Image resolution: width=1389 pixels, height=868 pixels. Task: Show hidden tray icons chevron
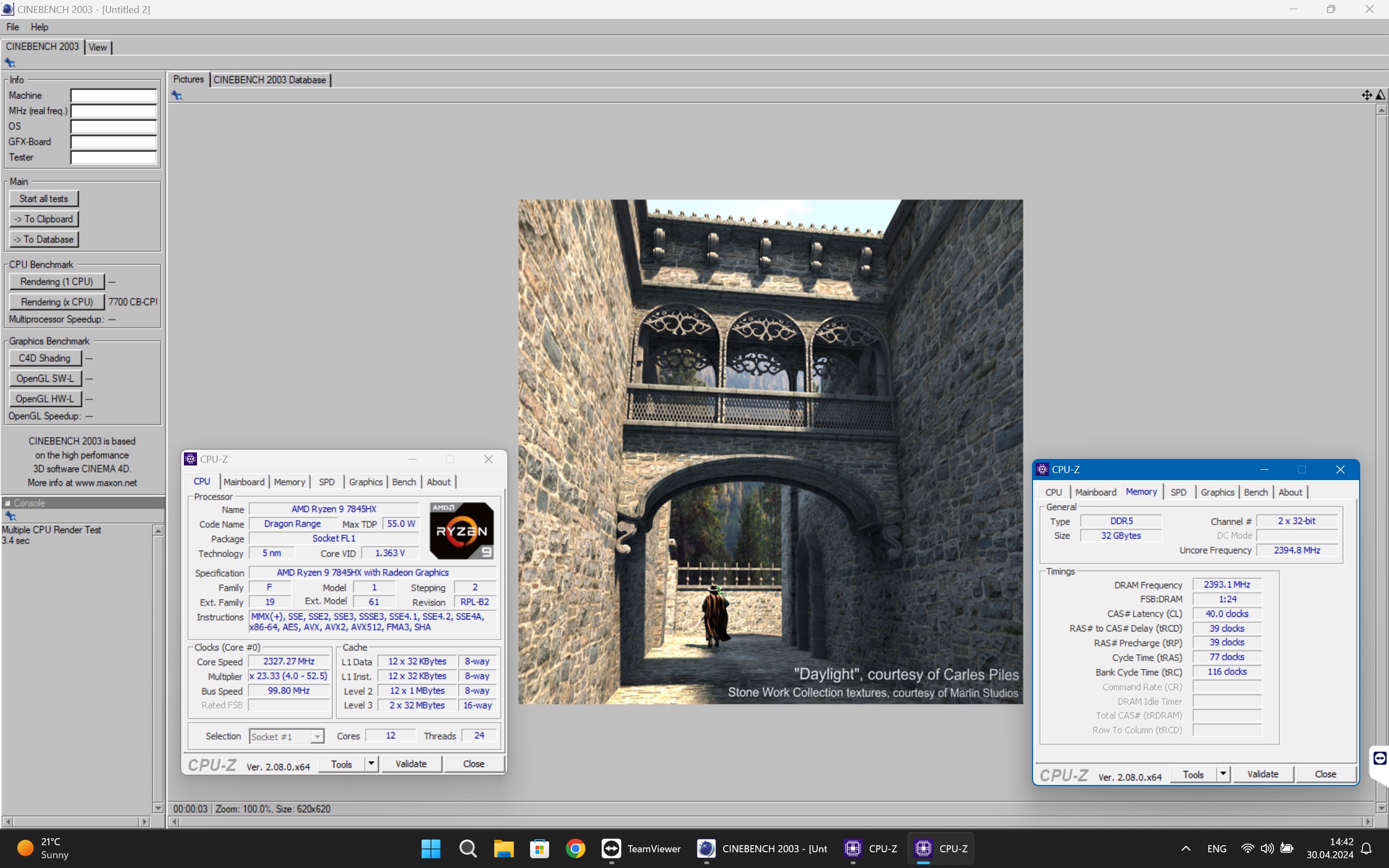click(1186, 848)
